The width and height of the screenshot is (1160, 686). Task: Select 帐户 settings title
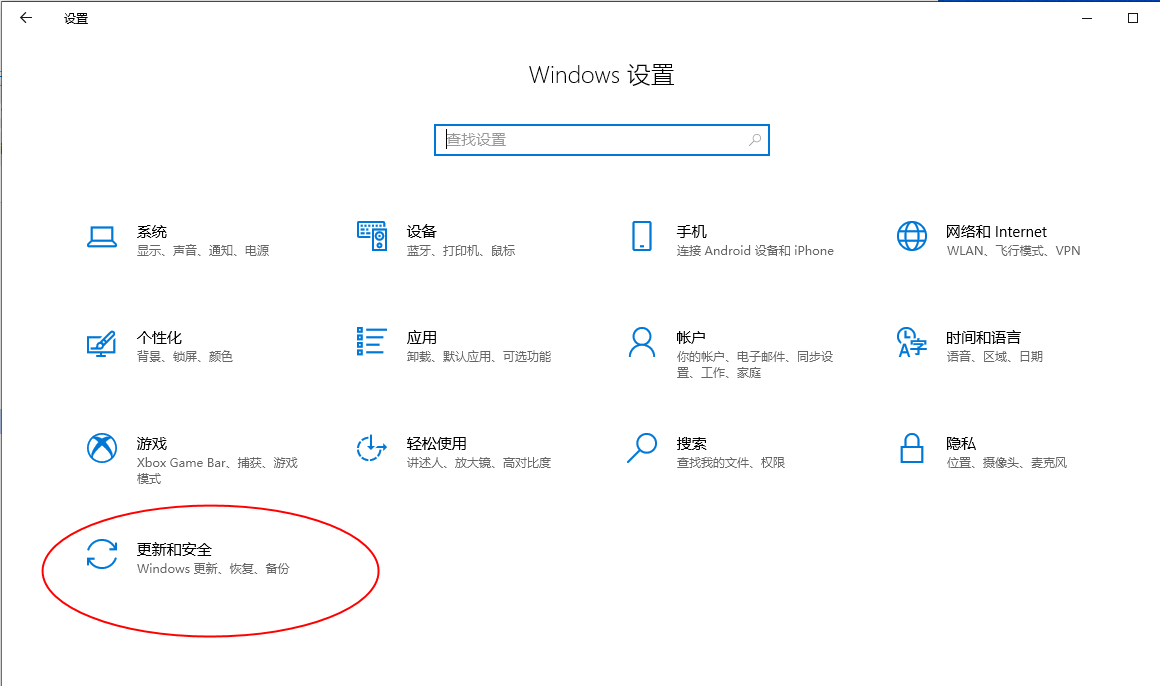click(691, 337)
